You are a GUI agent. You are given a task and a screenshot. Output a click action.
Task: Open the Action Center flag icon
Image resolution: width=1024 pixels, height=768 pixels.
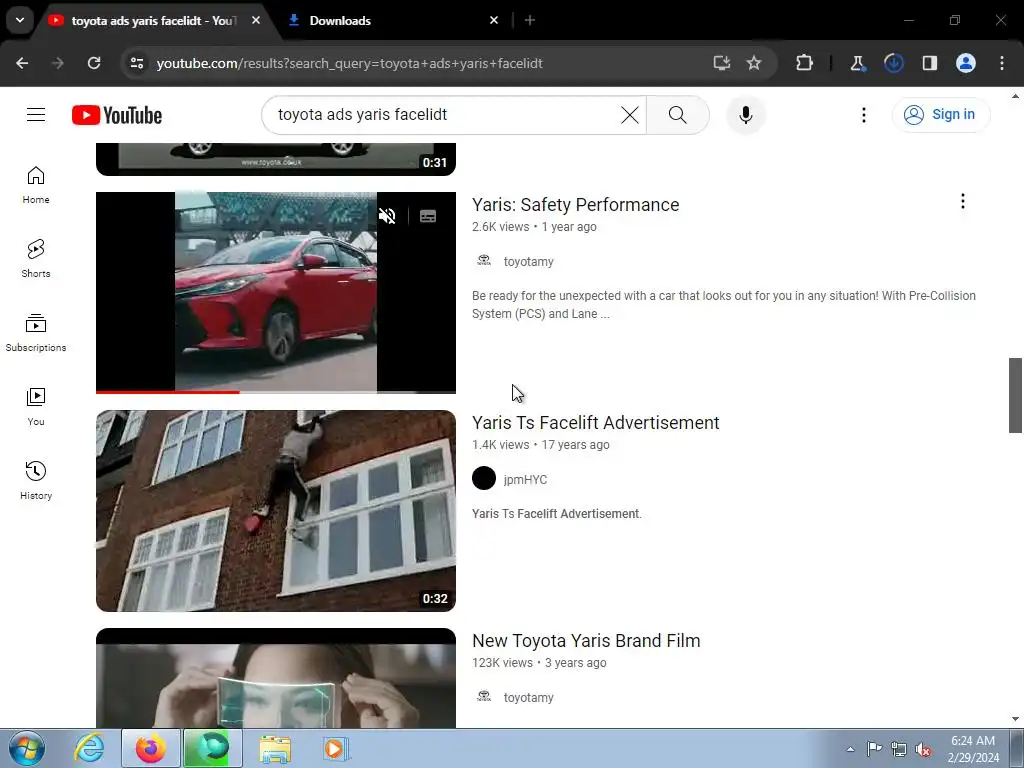point(874,749)
